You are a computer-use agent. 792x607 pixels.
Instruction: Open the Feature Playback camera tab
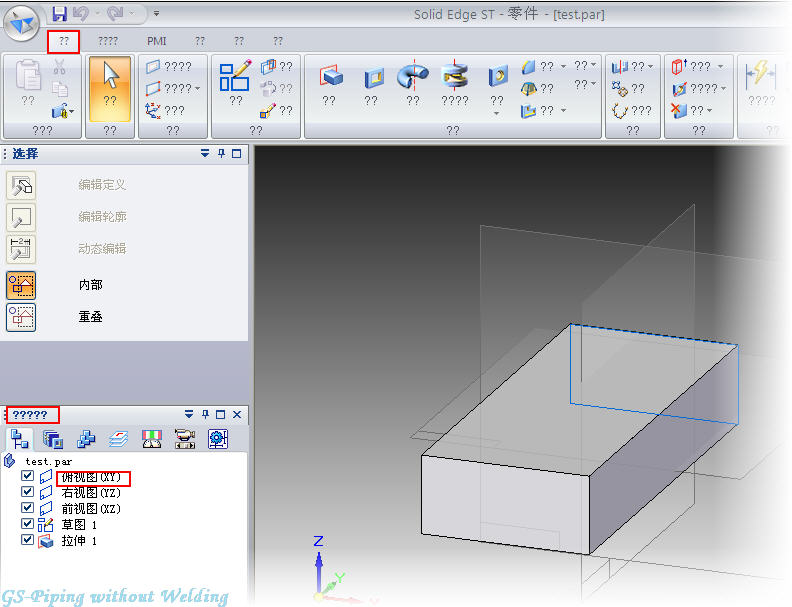[185, 439]
